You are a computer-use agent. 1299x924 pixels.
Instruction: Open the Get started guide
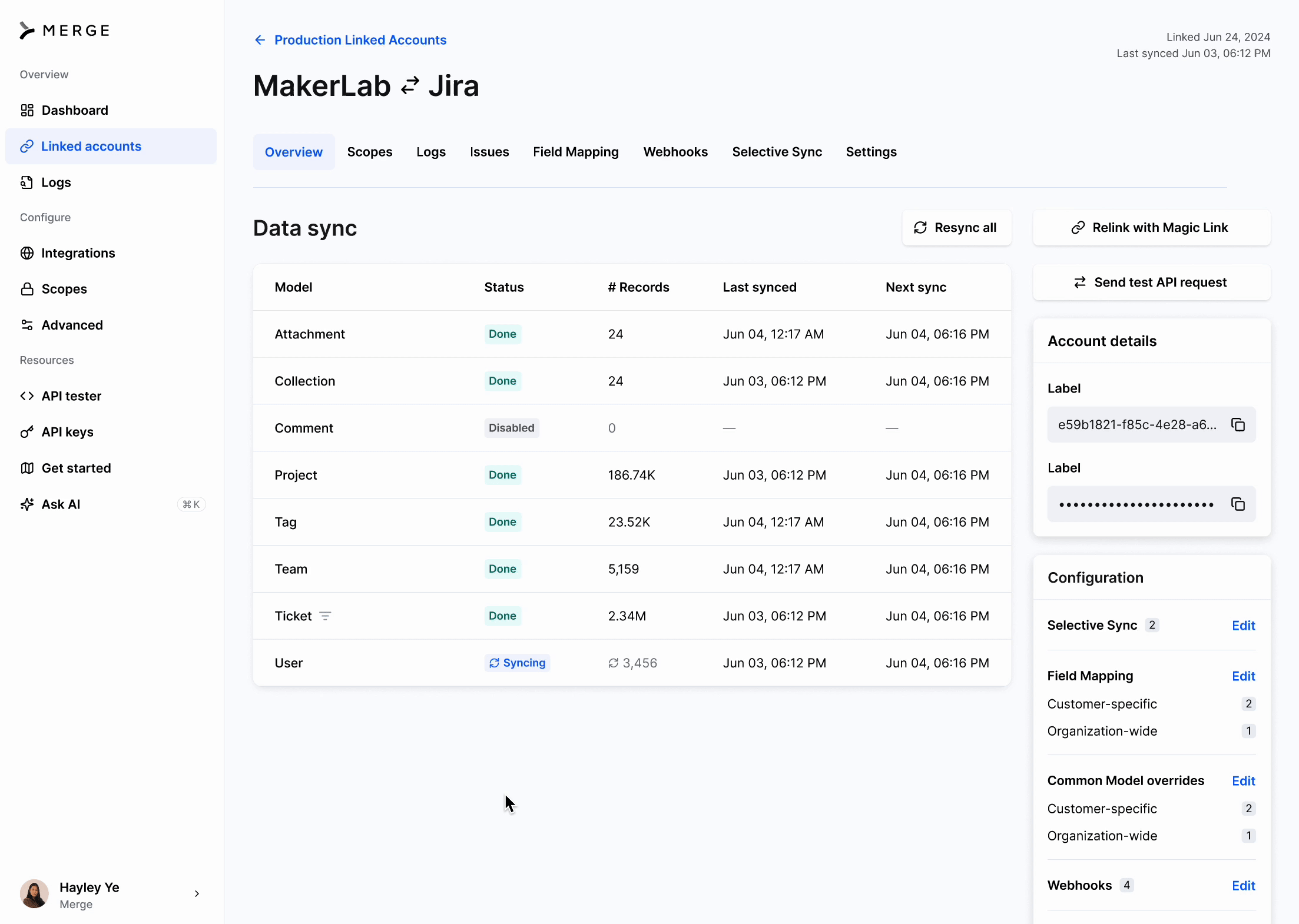[111, 468]
